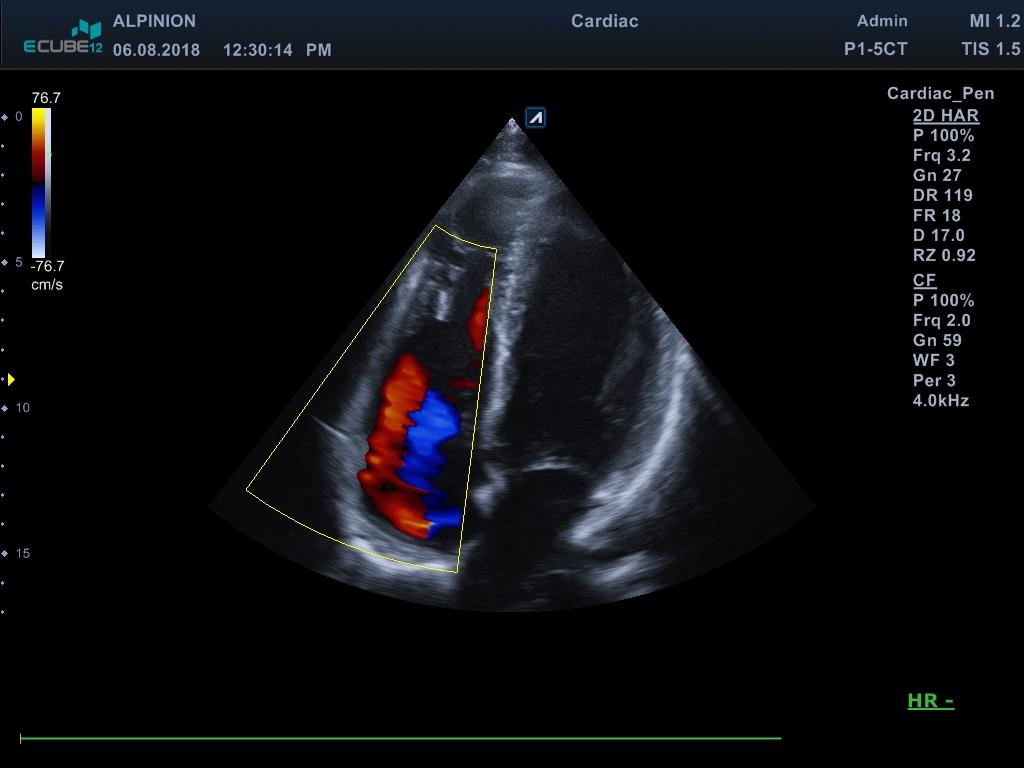The width and height of the screenshot is (1024, 768).
Task: Click the probe orientation marker icon
Action: tap(536, 118)
